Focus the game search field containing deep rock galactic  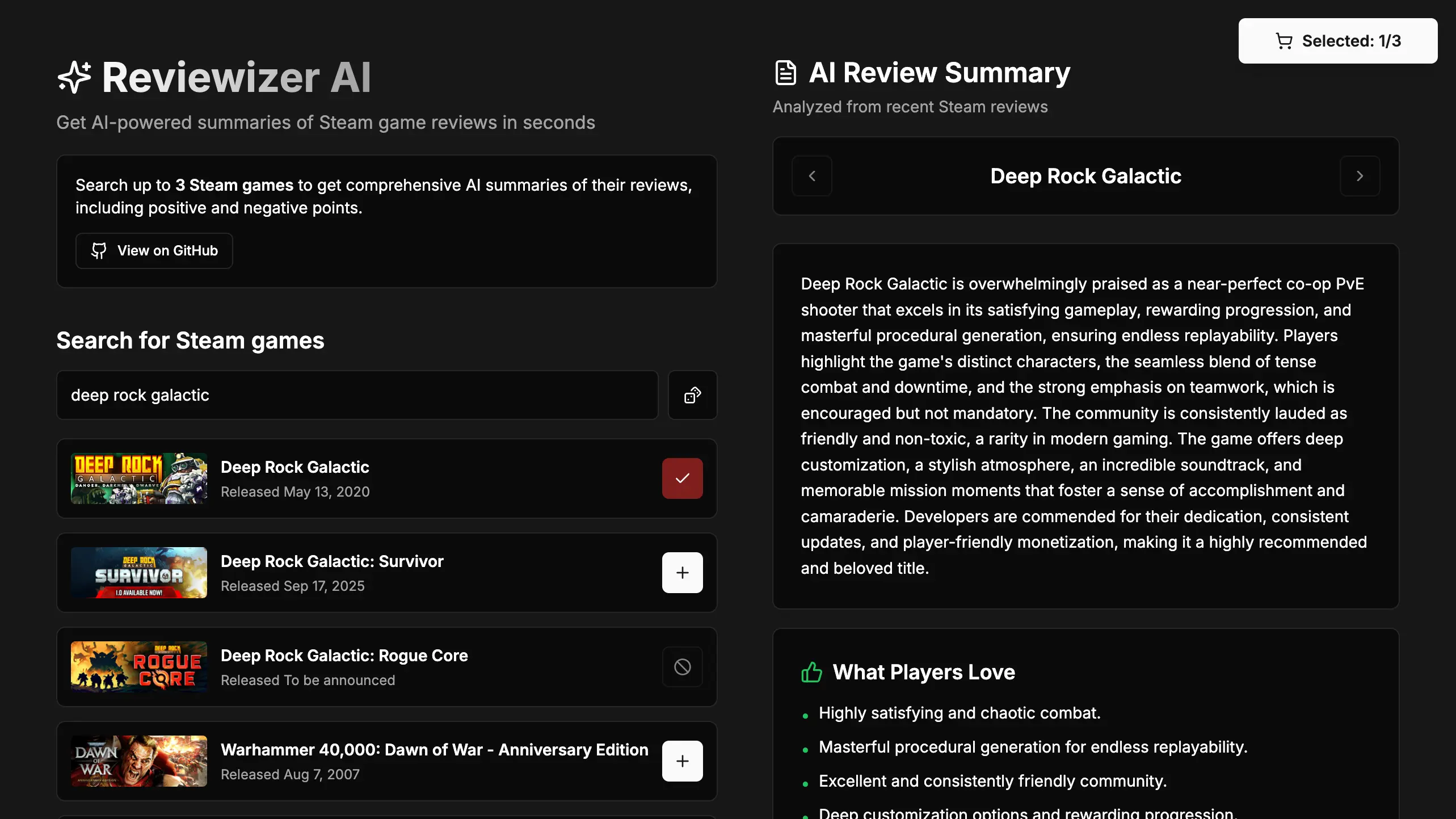pos(357,395)
